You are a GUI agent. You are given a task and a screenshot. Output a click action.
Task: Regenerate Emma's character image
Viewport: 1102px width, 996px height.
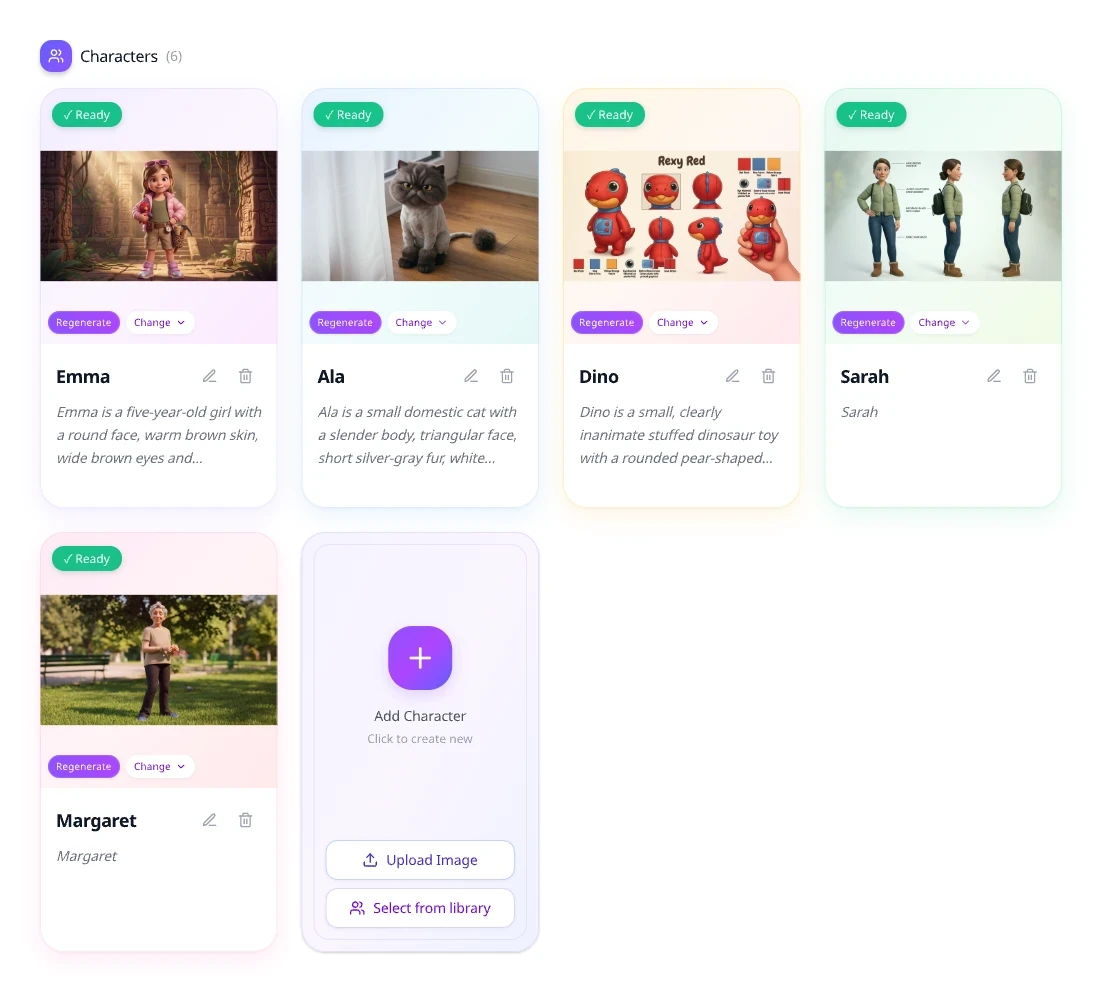(x=84, y=323)
